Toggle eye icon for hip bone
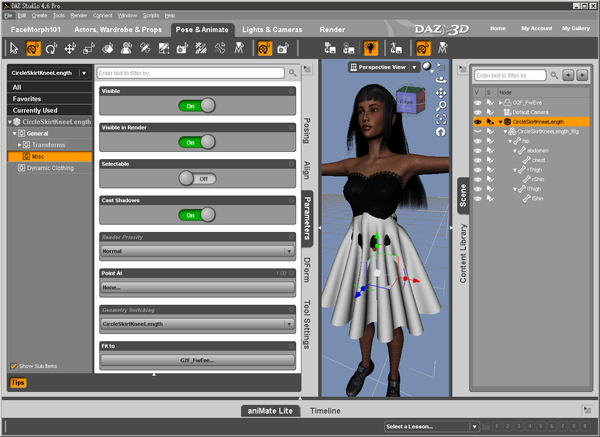Viewport: 600px width, 437px height. click(478, 141)
